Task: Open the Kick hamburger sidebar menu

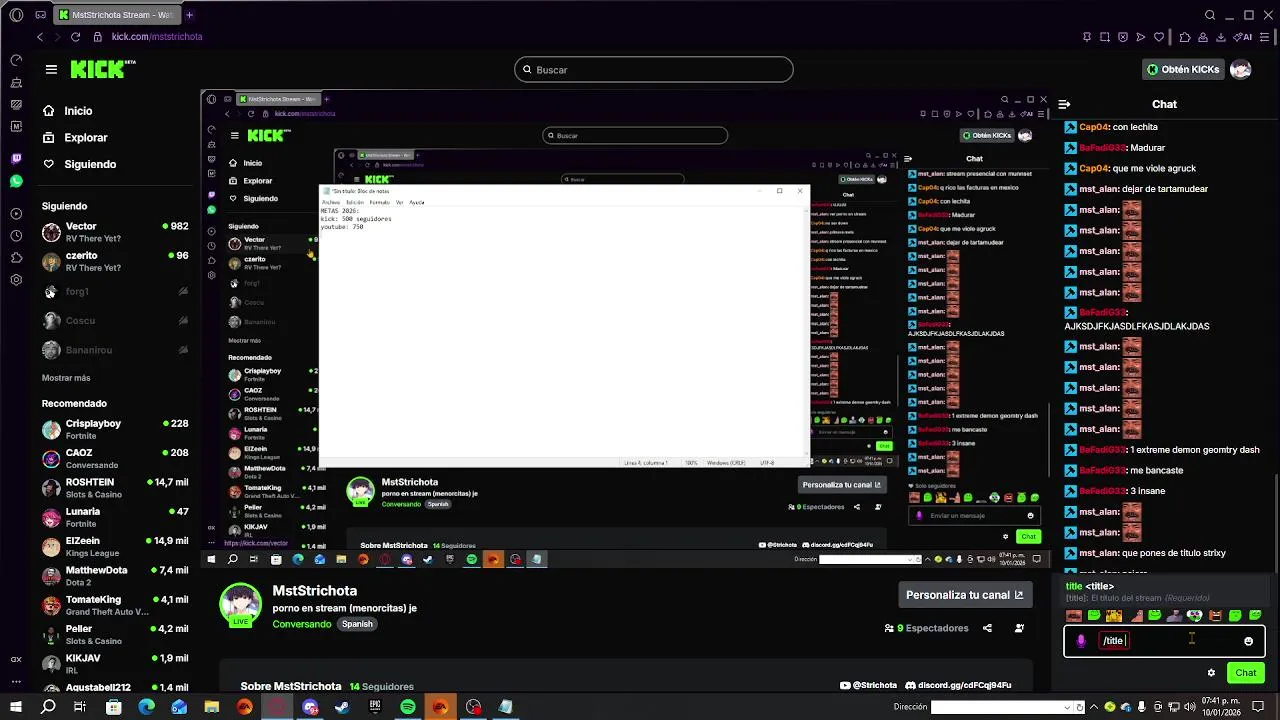Action: tap(51, 69)
